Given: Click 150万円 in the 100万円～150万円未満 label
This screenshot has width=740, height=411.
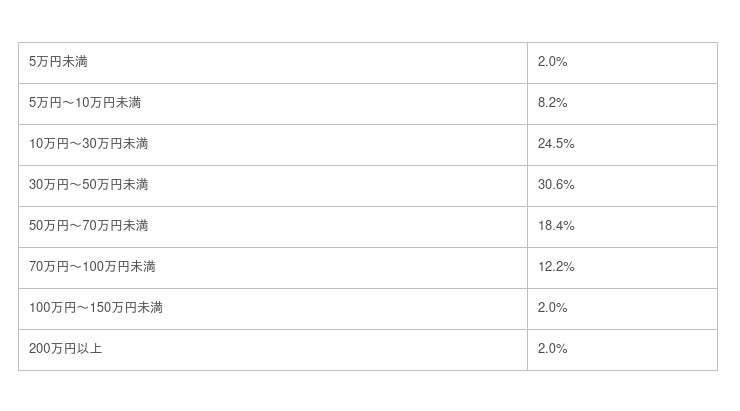Looking at the screenshot, I should pyautogui.click(x=110, y=308).
